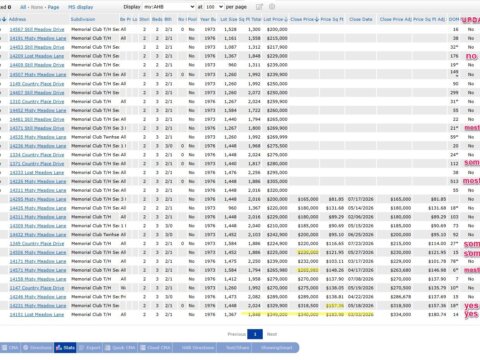Click the Page selection link
Screen dimensions: 480x360
pyautogui.click(x=53, y=7)
